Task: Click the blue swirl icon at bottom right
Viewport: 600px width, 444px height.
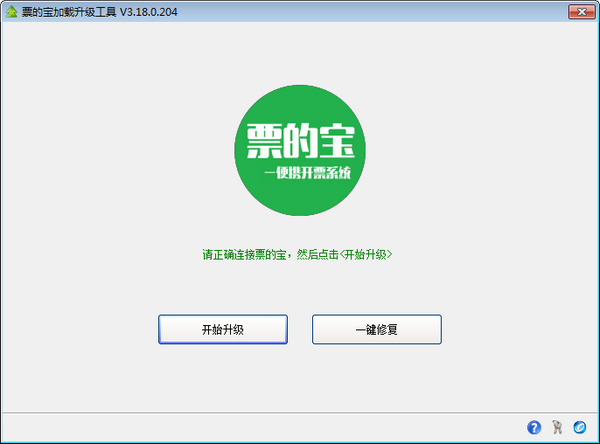Action: [x=579, y=427]
